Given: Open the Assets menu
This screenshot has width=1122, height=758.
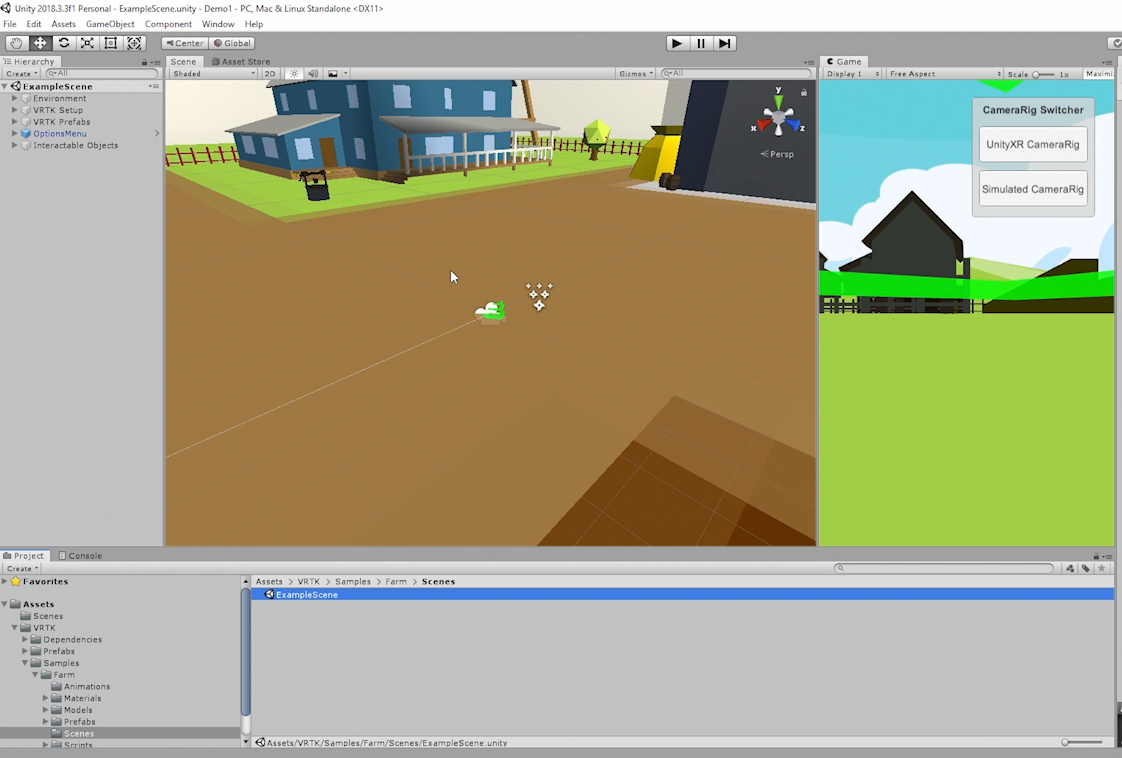Looking at the screenshot, I should coord(63,24).
